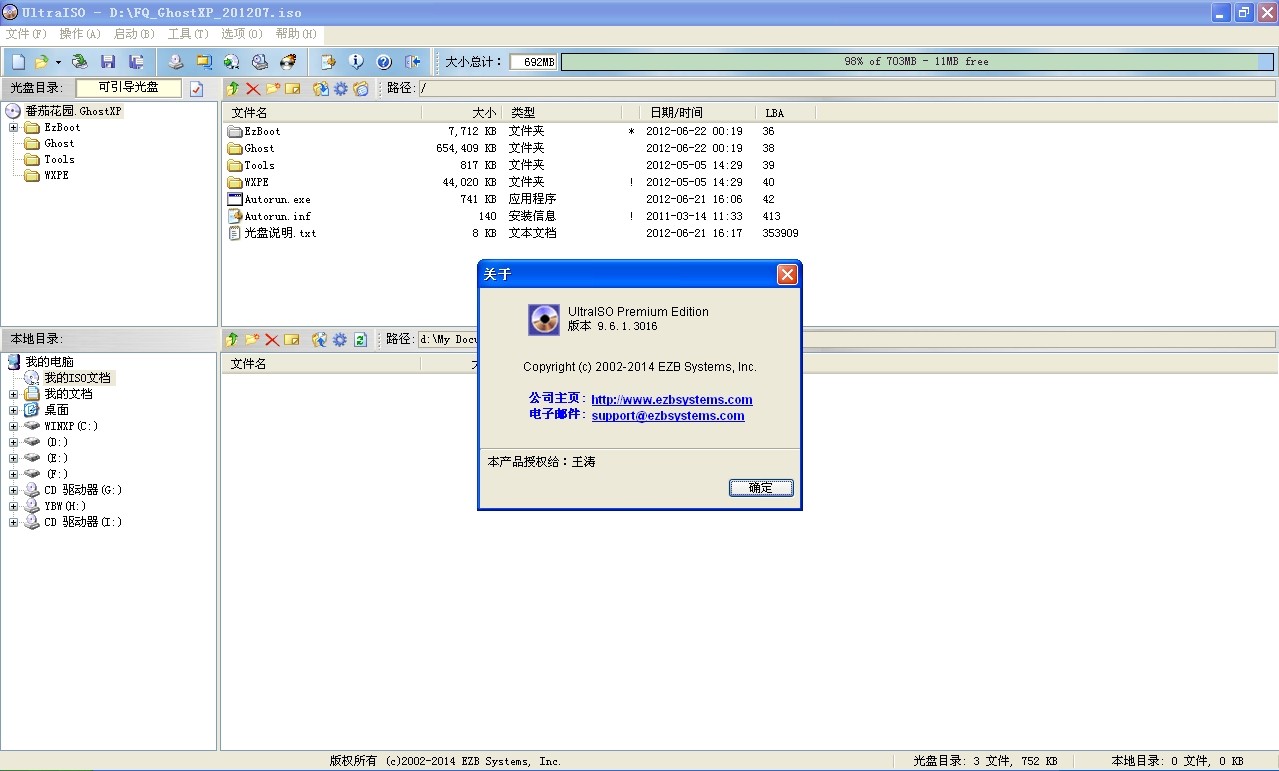The width and height of the screenshot is (1279, 771).
Task: Click the Open folder icon in the main toolbar
Action: click(x=41, y=62)
